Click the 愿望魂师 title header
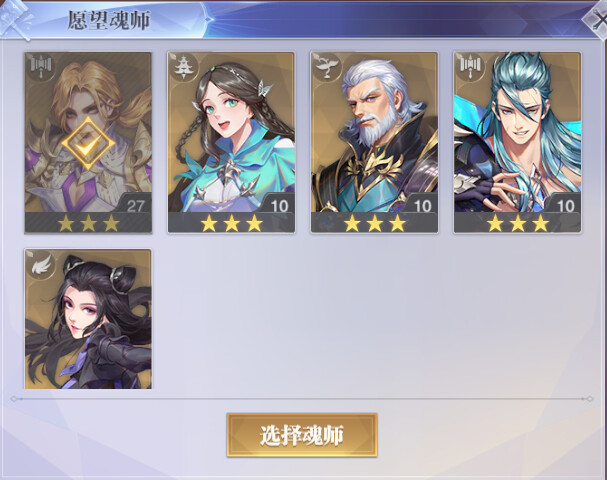The width and height of the screenshot is (607, 480). coord(109,19)
